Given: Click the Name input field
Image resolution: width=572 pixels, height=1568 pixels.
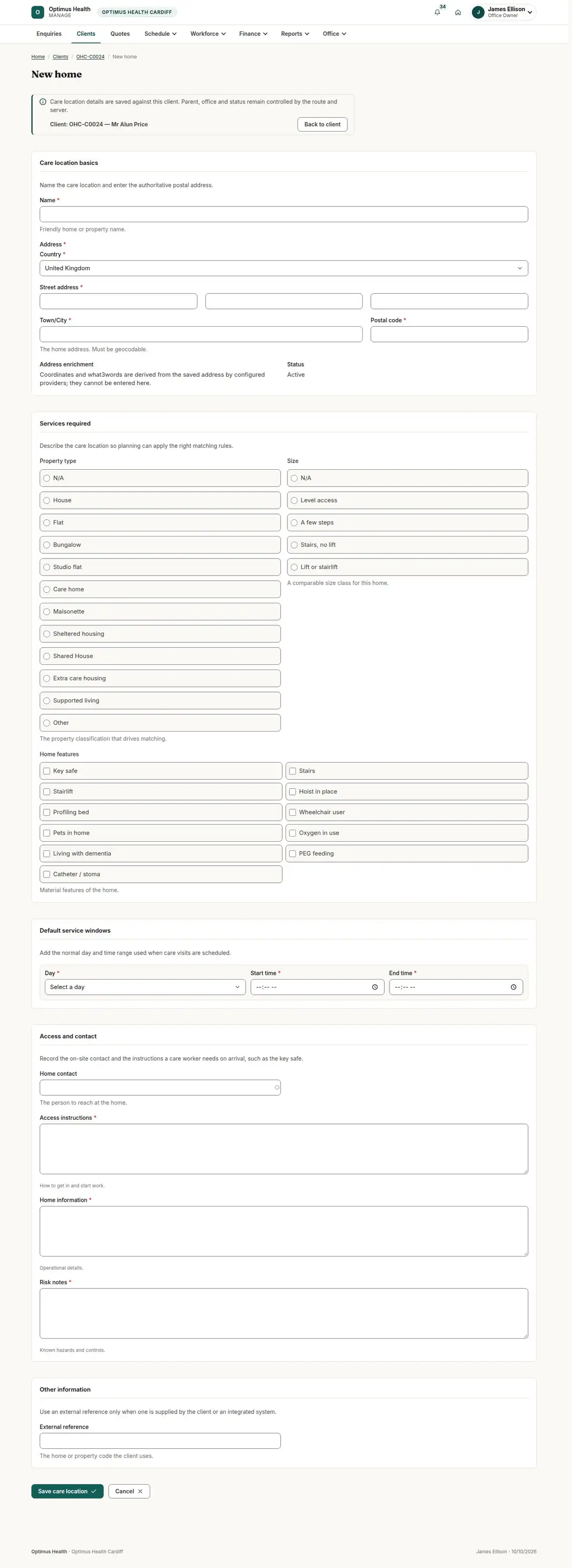Looking at the screenshot, I should [284, 214].
